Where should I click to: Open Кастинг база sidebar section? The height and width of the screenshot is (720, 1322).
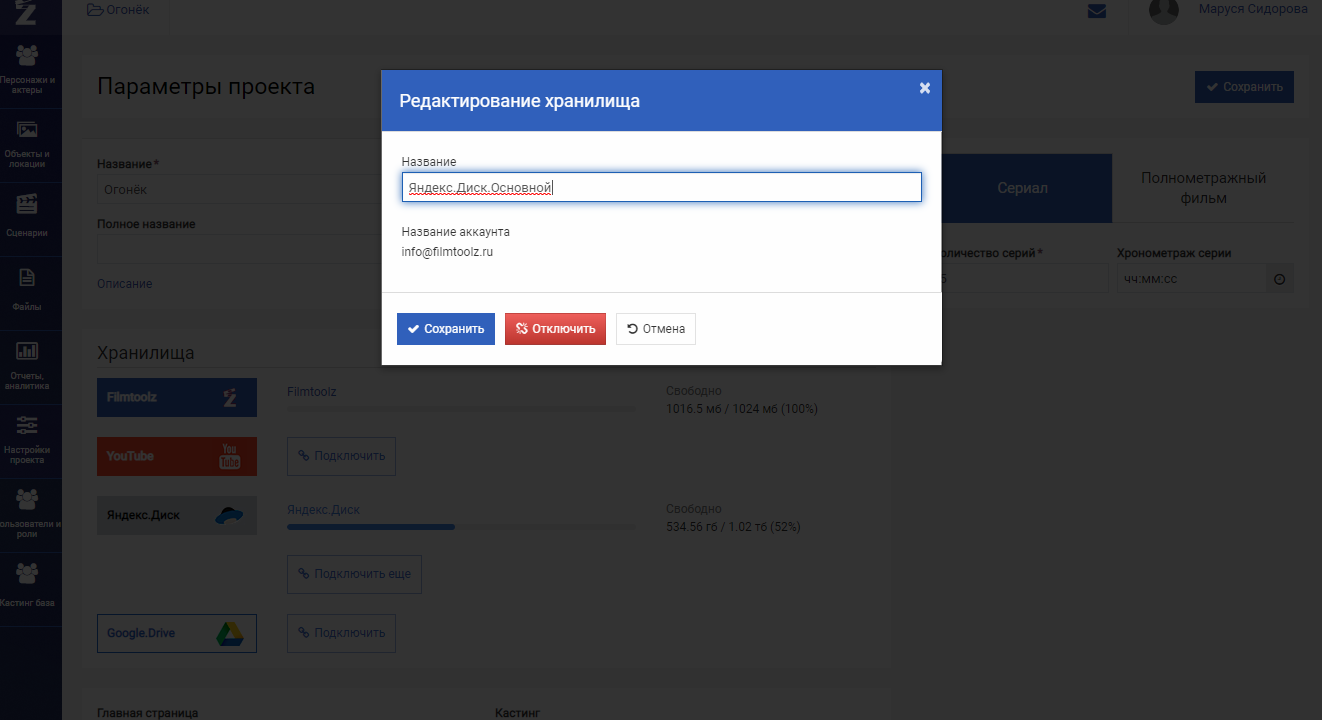pyautogui.click(x=28, y=588)
